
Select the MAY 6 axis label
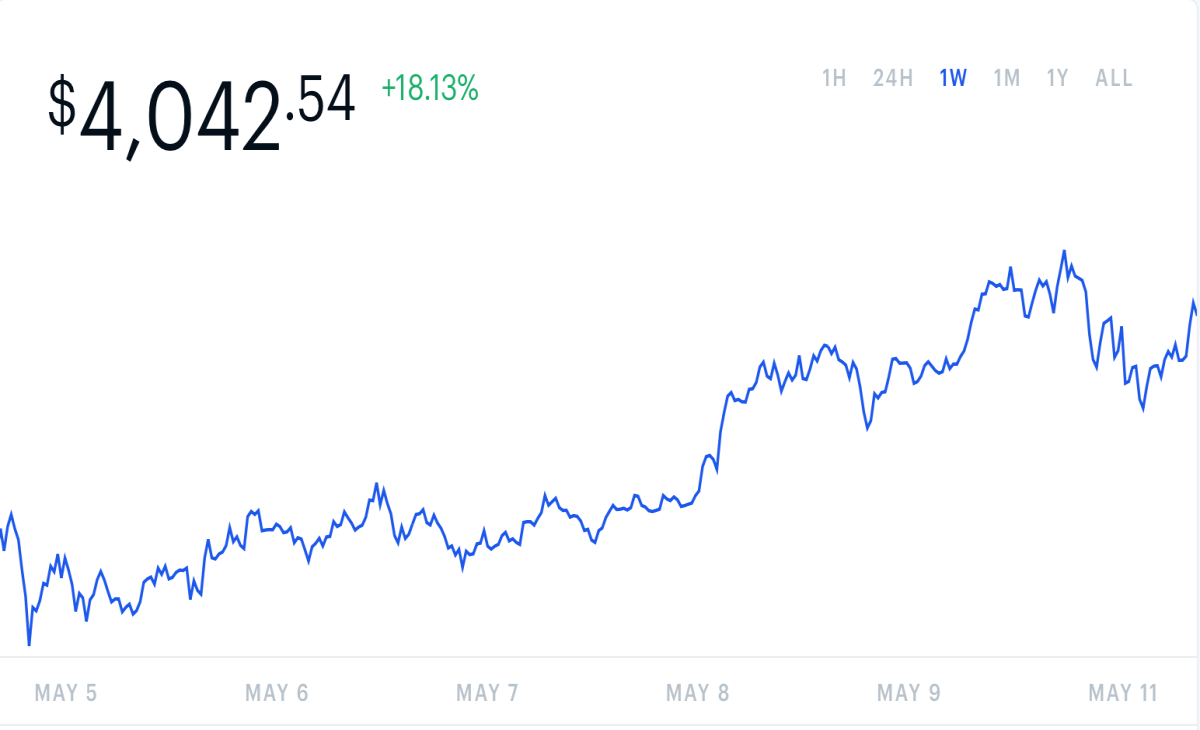[277, 693]
